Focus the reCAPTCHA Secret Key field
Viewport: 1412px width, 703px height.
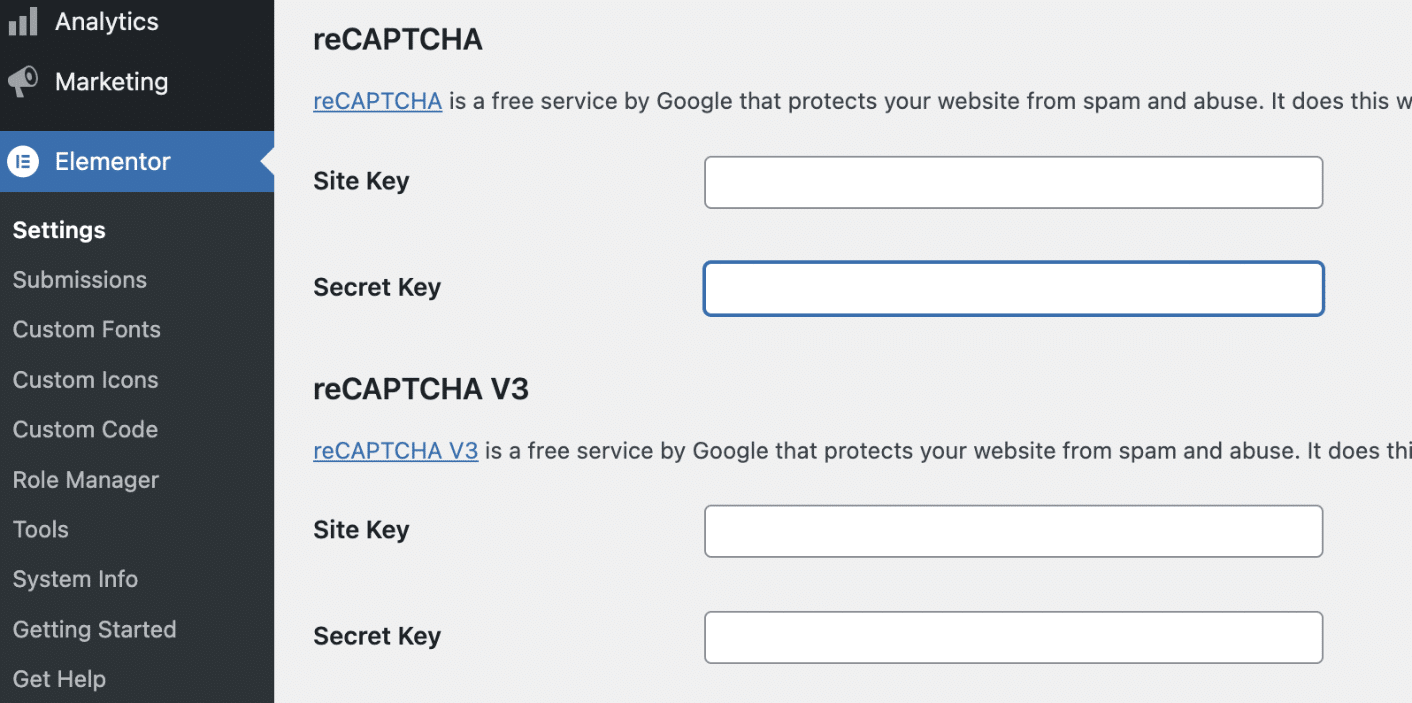coord(1013,288)
